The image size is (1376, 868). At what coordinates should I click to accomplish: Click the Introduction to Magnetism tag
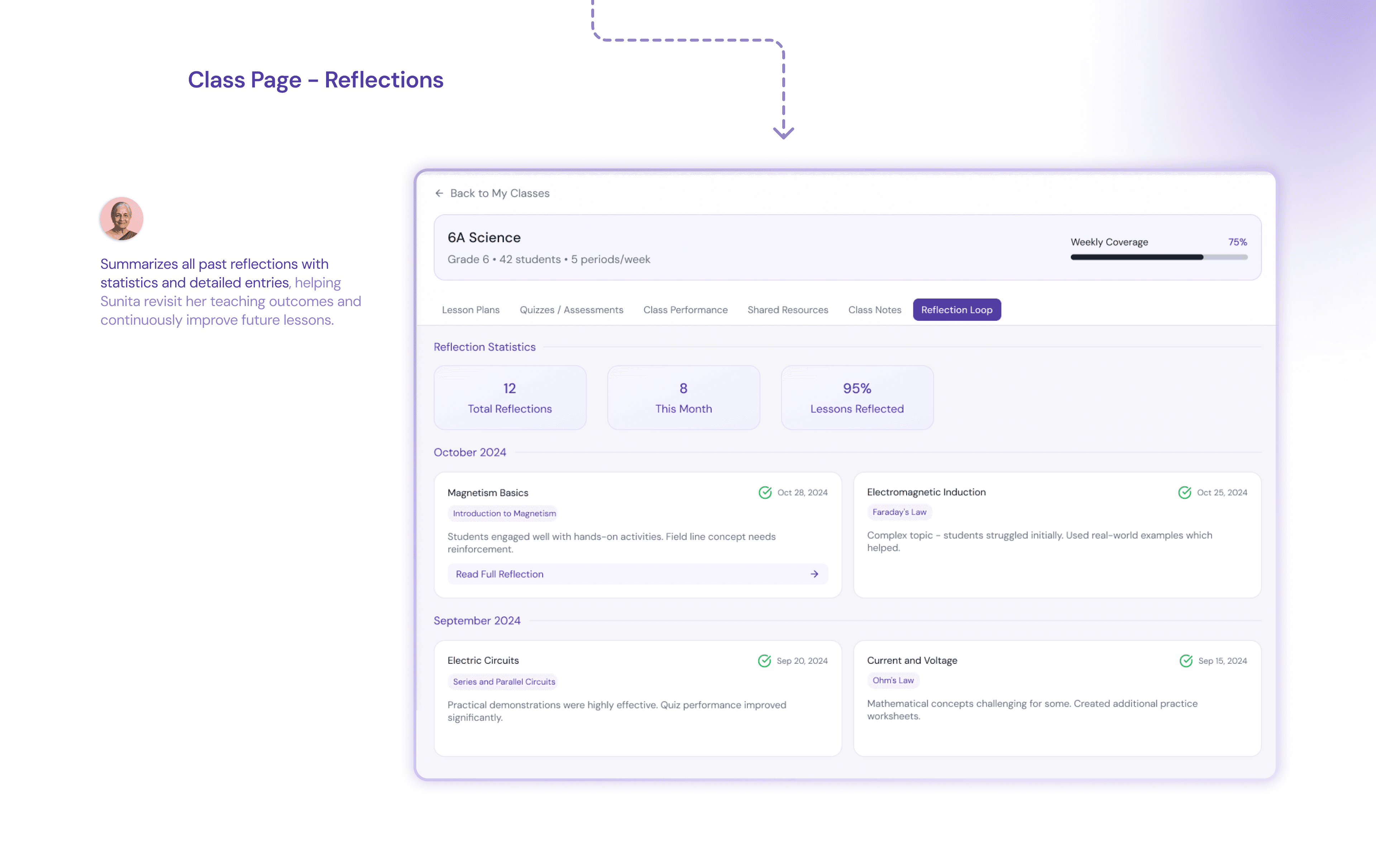pos(504,513)
